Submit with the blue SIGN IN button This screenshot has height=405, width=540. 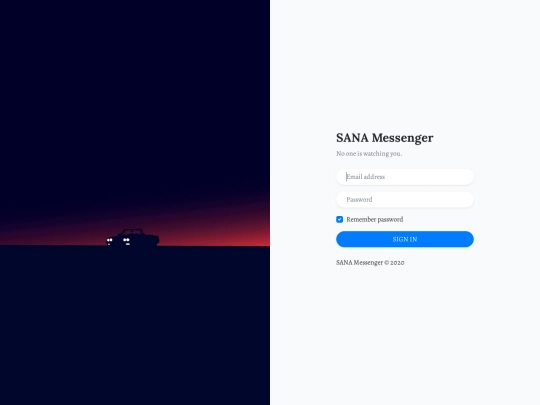pyautogui.click(x=405, y=239)
